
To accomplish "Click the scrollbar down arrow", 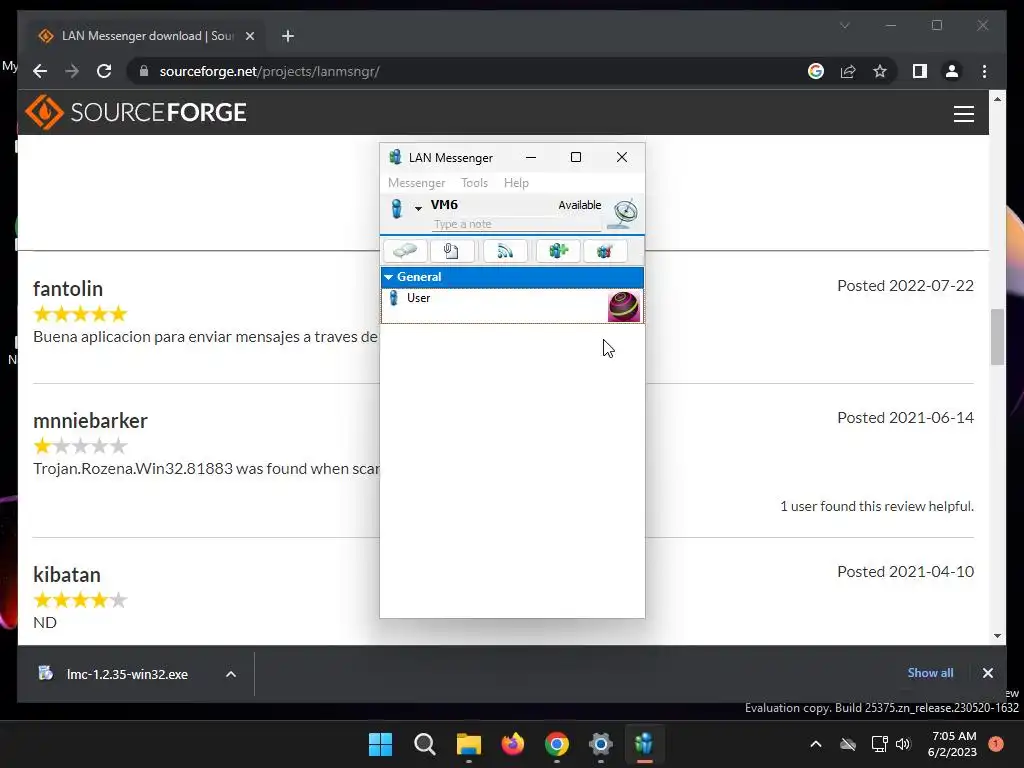I will click(997, 635).
